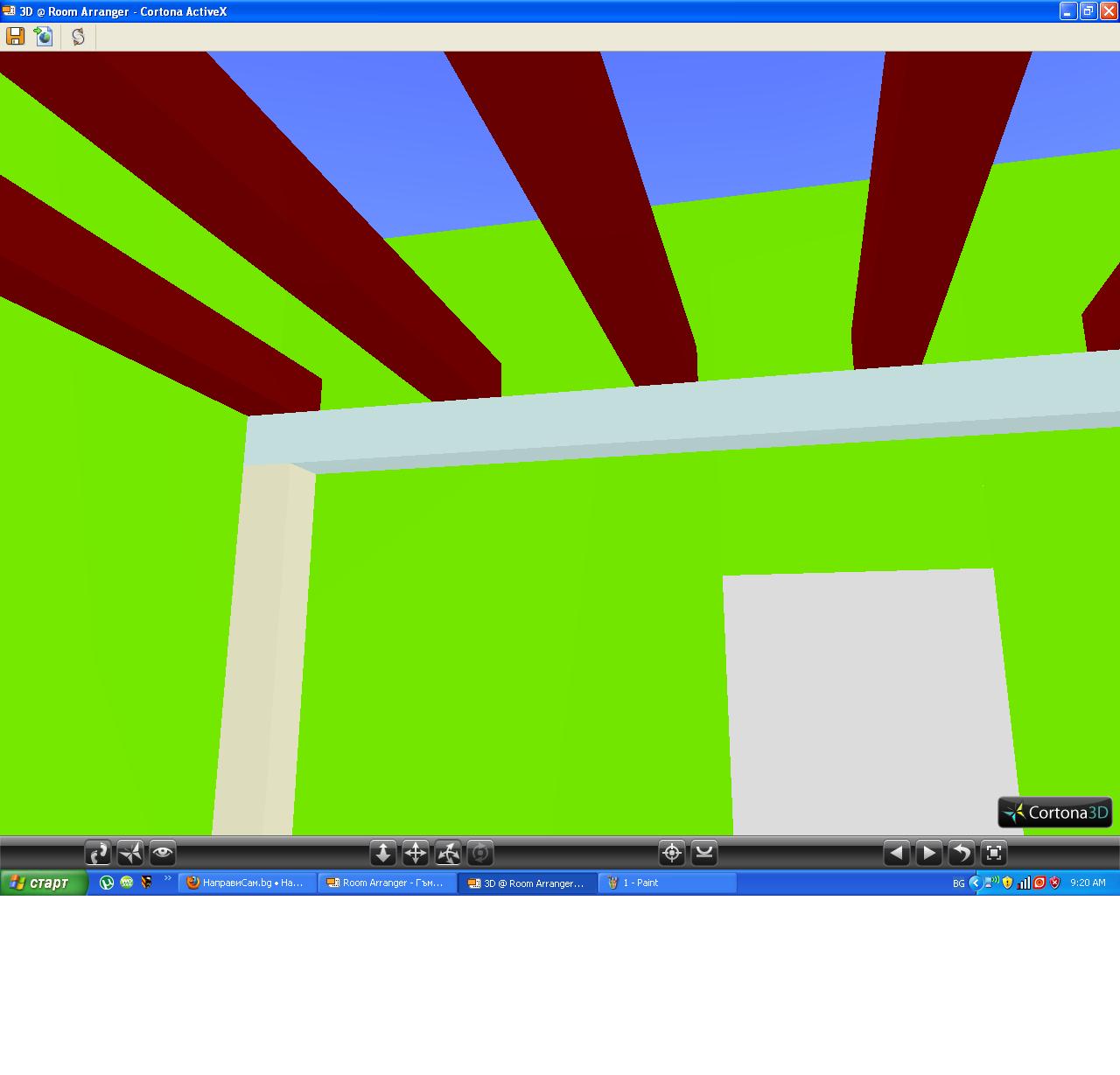Expand the Quick Launch overflow chevron
Viewport: 1120px width, 1075px height.
coord(167,879)
